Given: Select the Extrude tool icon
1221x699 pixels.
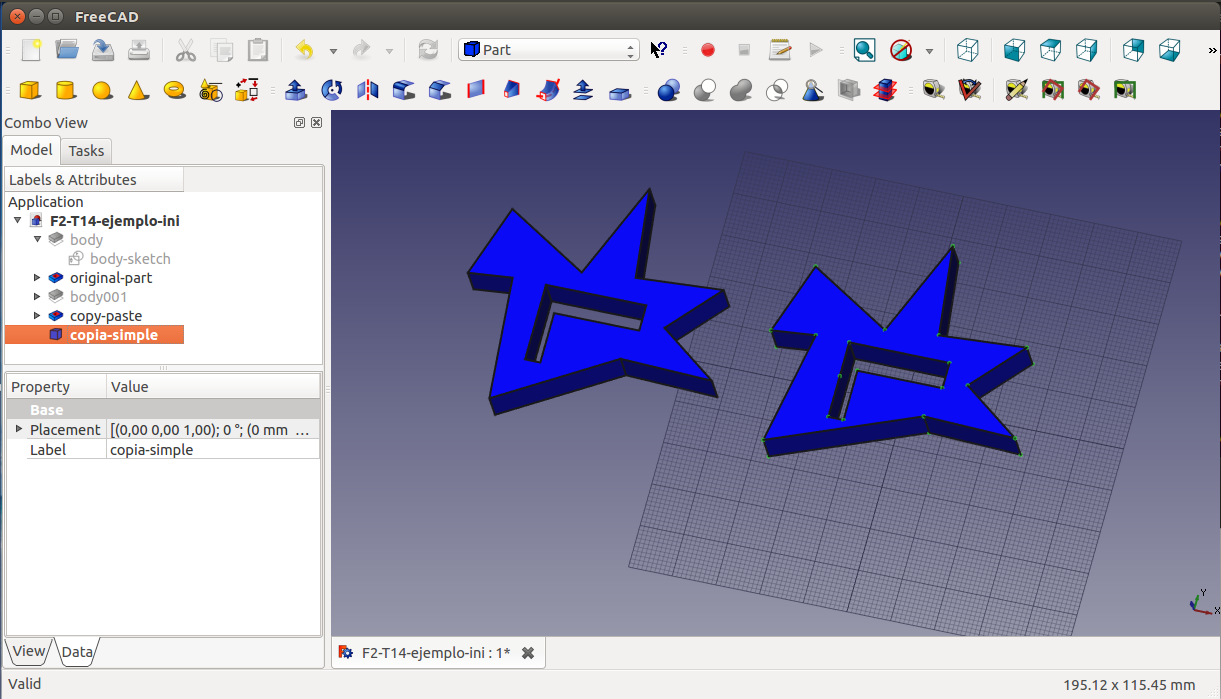Looking at the screenshot, I should [x=296, y=91].
